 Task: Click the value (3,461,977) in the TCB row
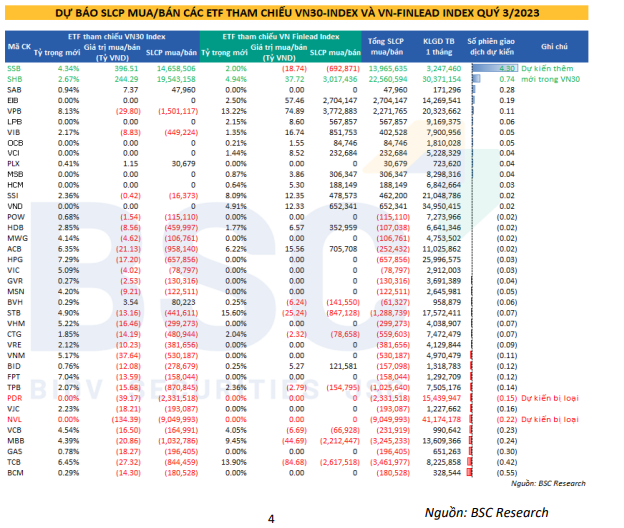point(390,462)
